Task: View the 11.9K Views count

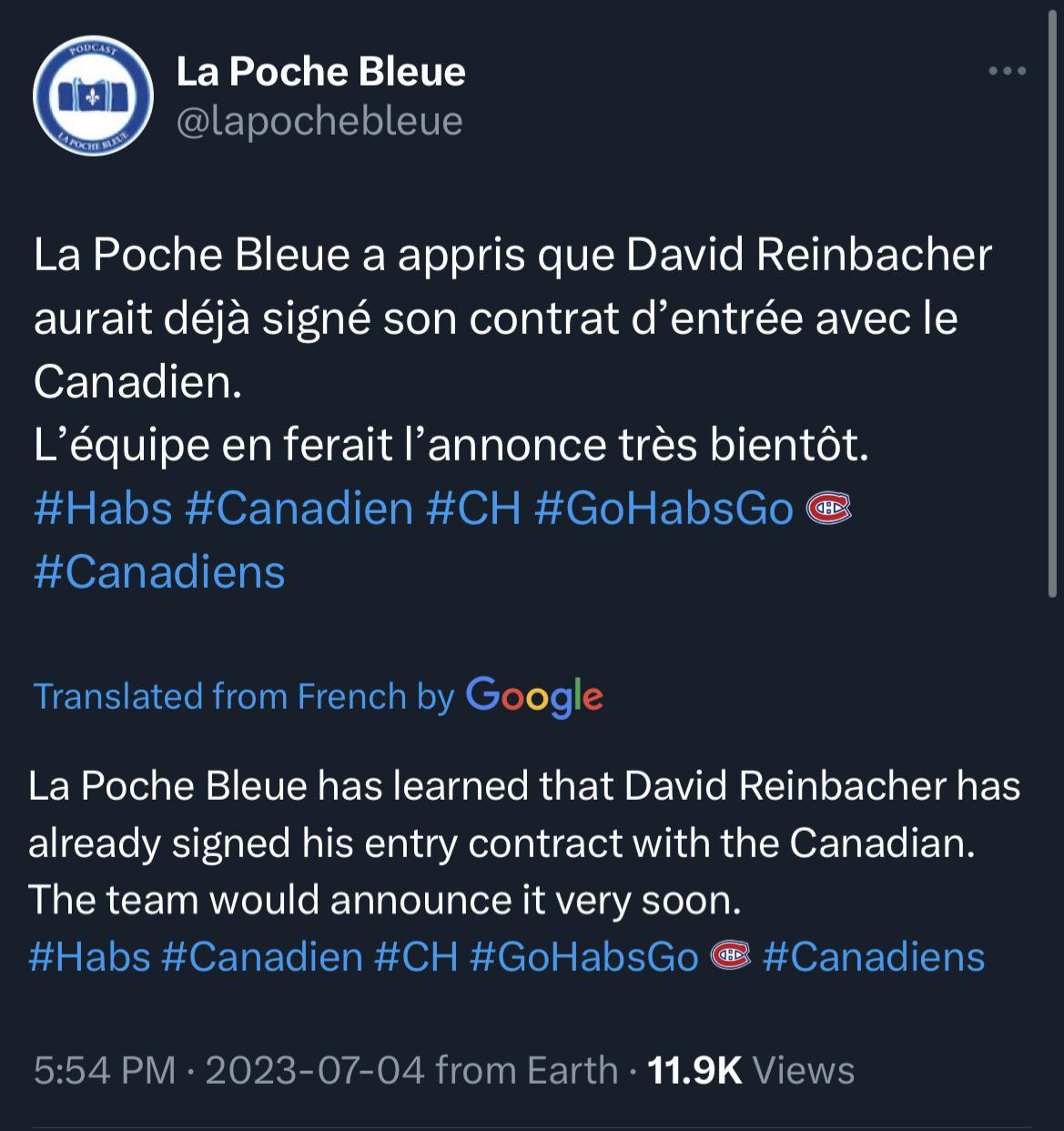Action: tap(751, 1070)
